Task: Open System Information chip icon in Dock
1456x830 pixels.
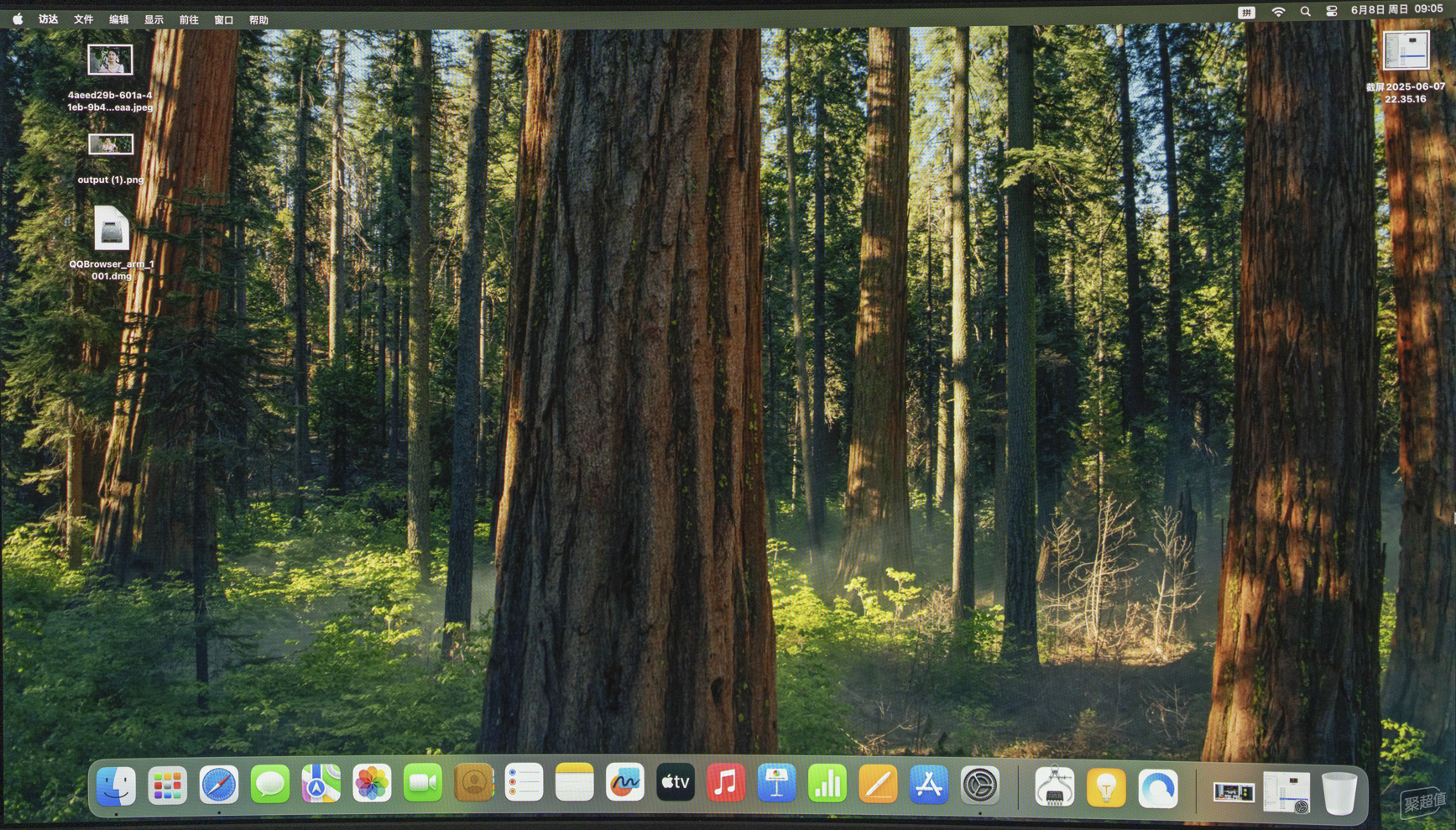Action: [1055, 787]
